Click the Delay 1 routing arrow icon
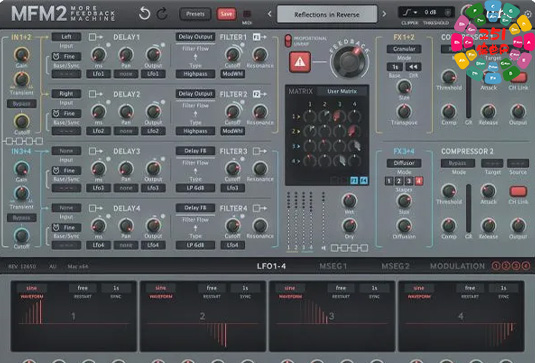The height and width of the screenshot is (363, 535). tap(96, 37)
